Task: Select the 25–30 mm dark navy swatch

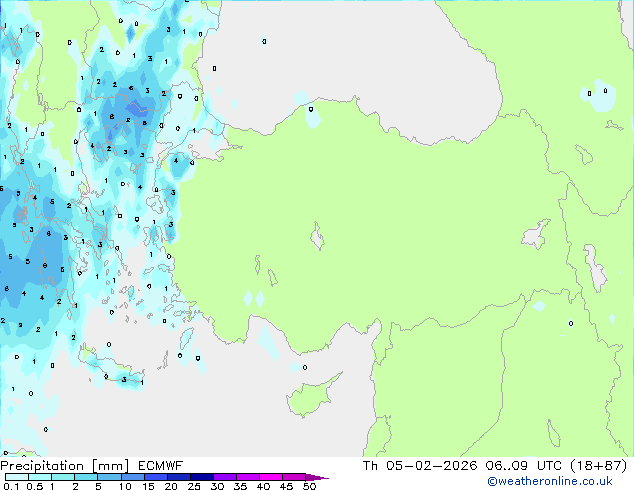Action: [201, 477]
